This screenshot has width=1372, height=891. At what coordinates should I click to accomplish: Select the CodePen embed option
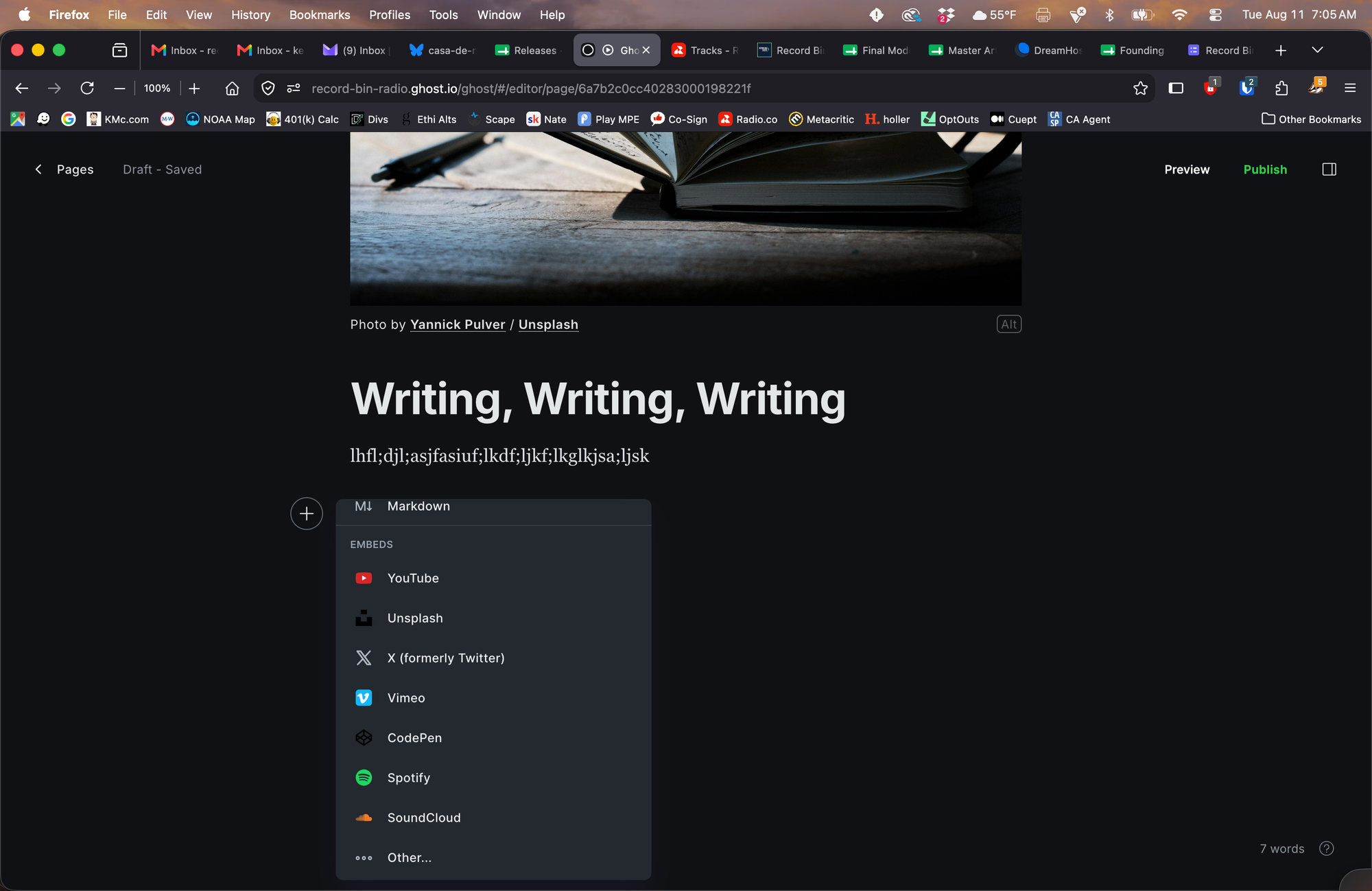(x=493, y=737)
